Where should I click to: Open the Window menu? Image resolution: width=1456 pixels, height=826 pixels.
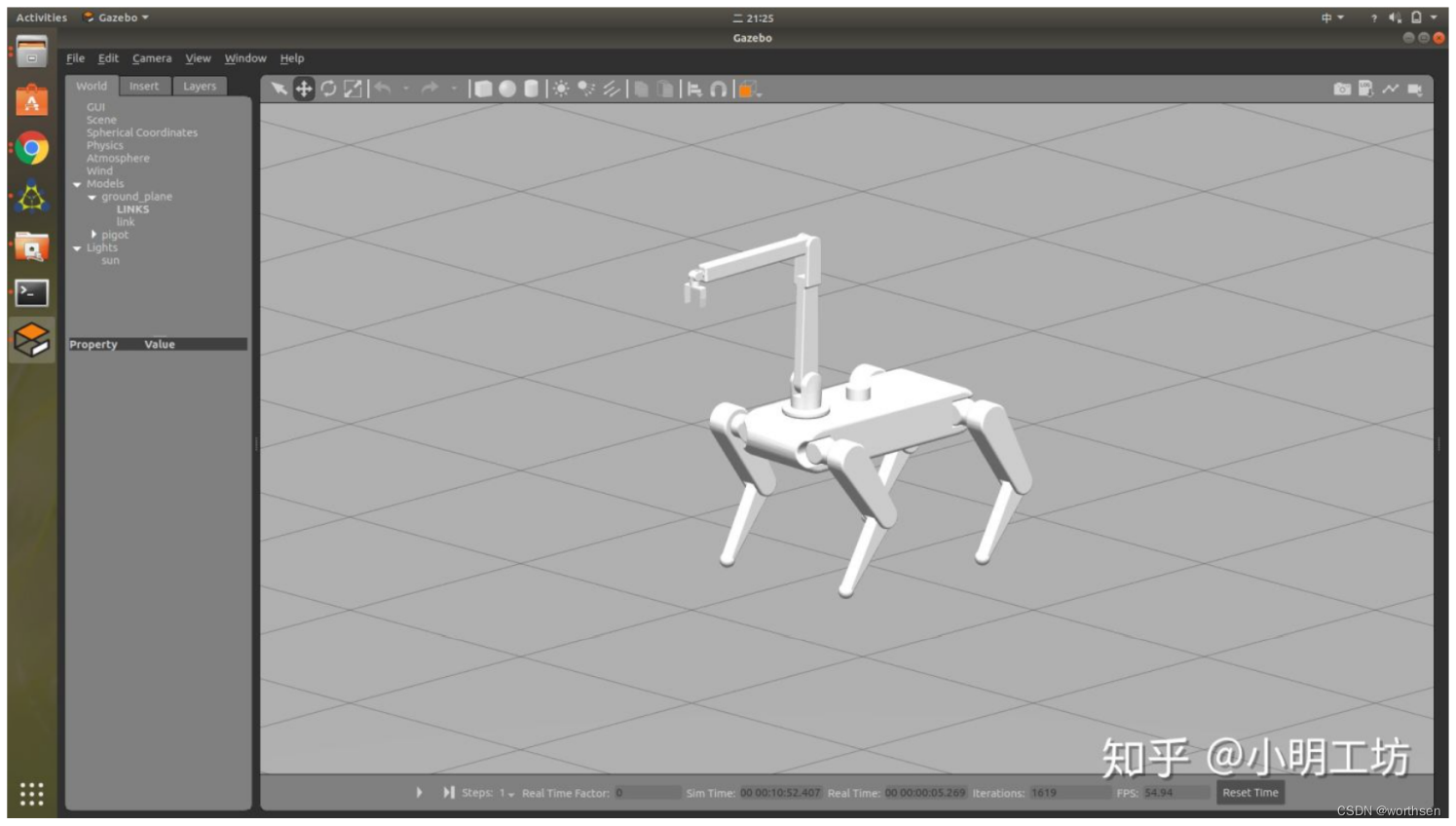pyautogui.click(x=245, y=58)
